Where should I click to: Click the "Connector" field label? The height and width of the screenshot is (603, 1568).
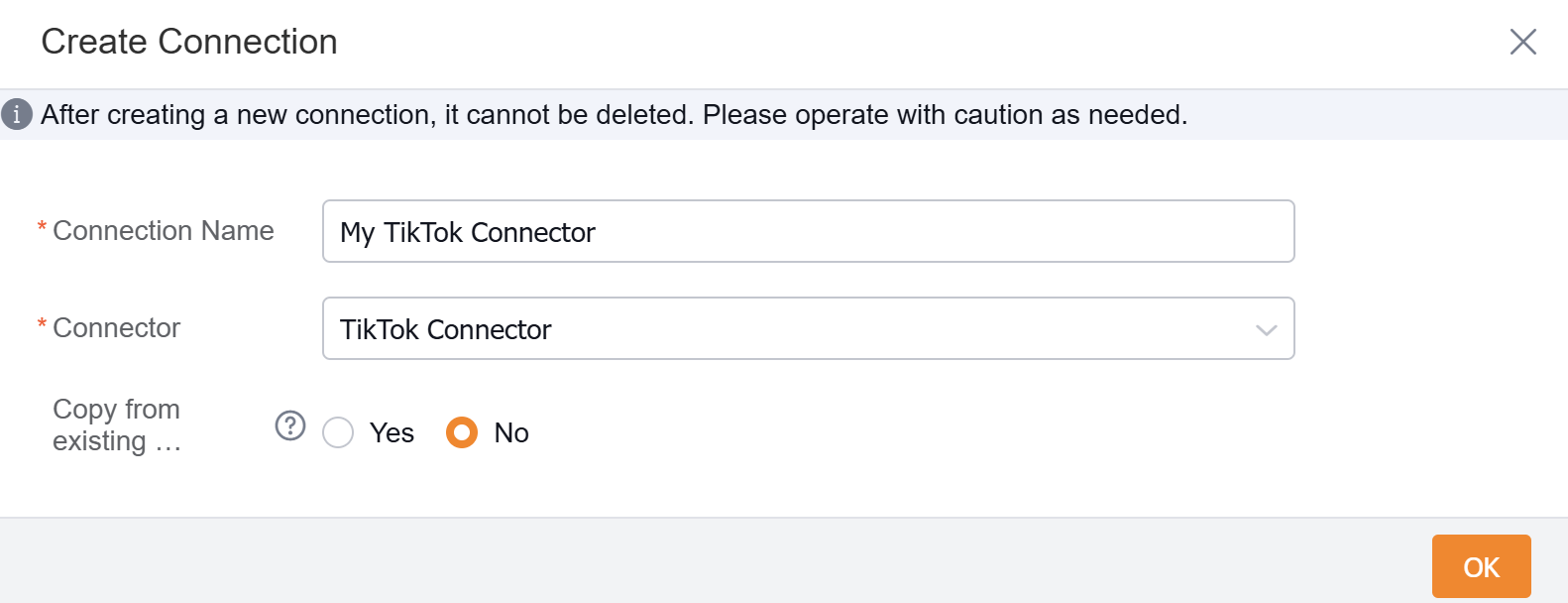click(117, 328)
